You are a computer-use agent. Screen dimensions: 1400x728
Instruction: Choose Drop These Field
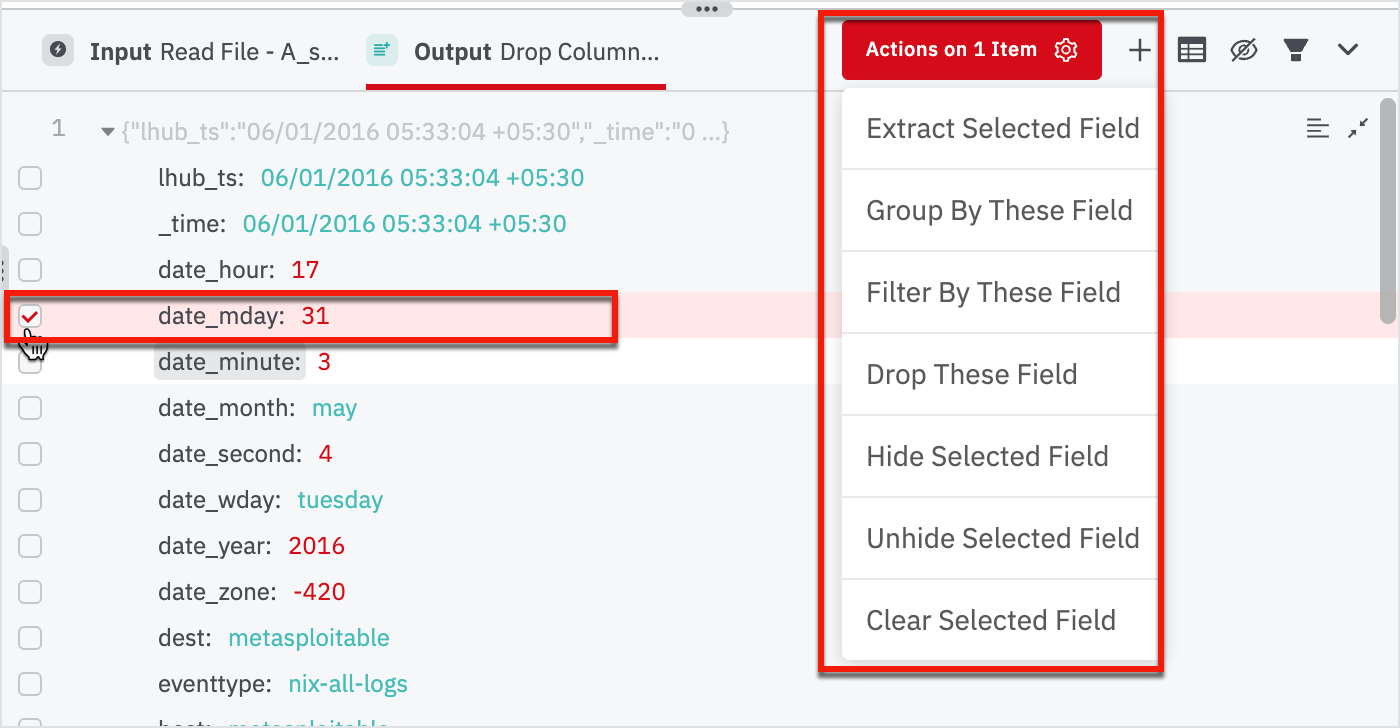point(1000,374)
